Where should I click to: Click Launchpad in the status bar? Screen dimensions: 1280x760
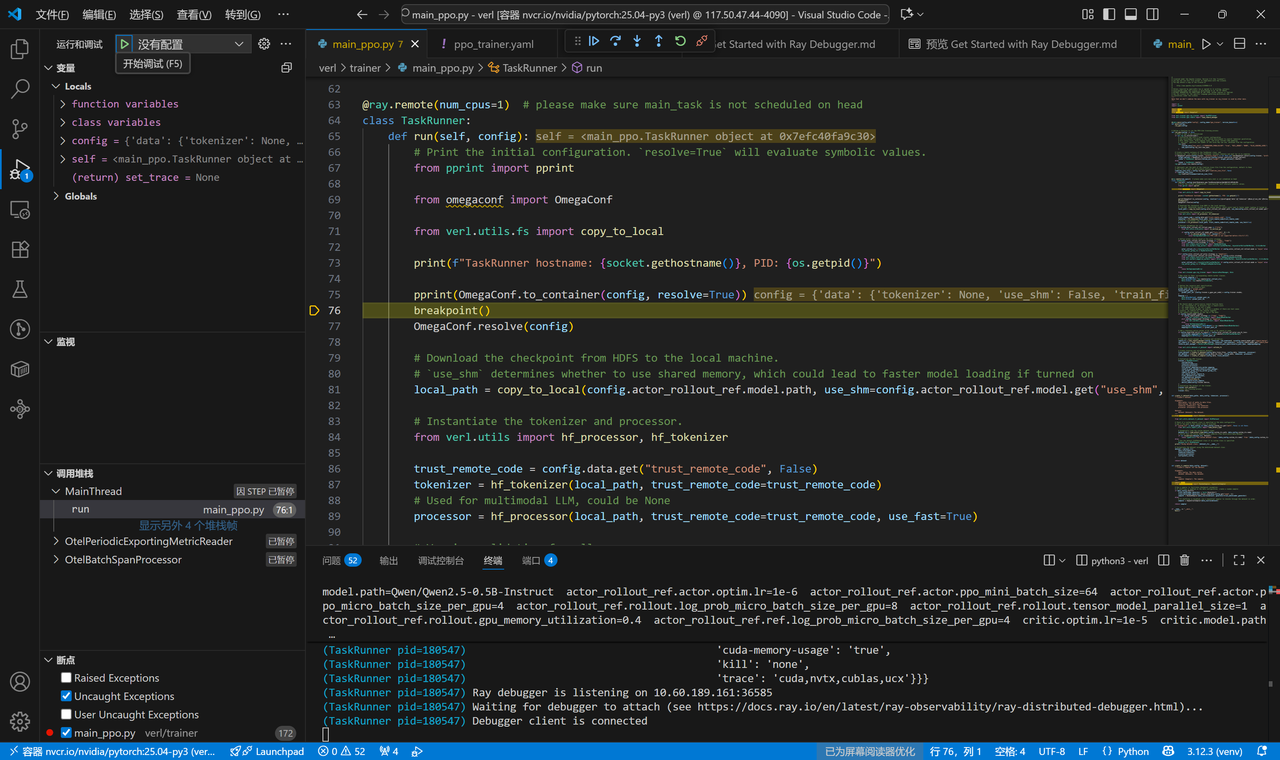(x=272, y=751)
